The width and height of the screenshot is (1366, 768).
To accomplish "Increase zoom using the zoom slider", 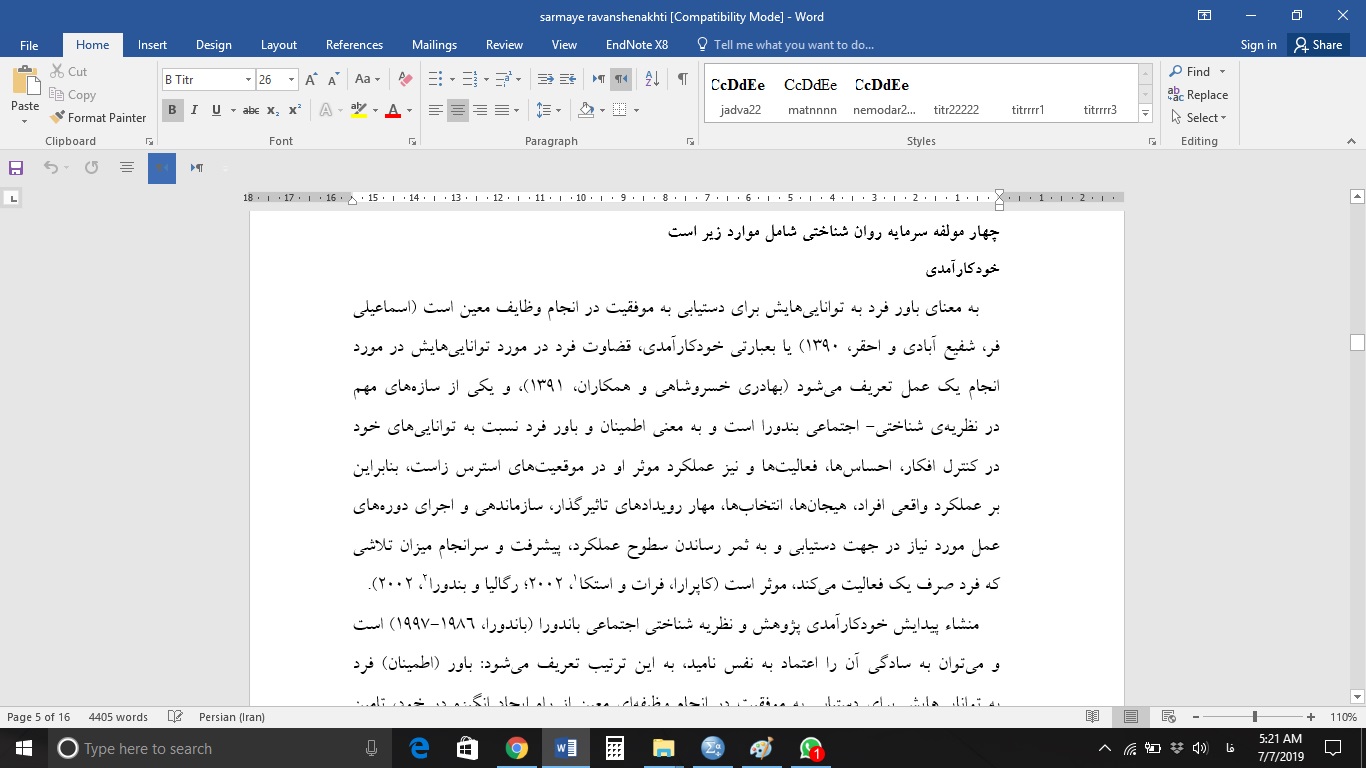I will click(1311, 716).
